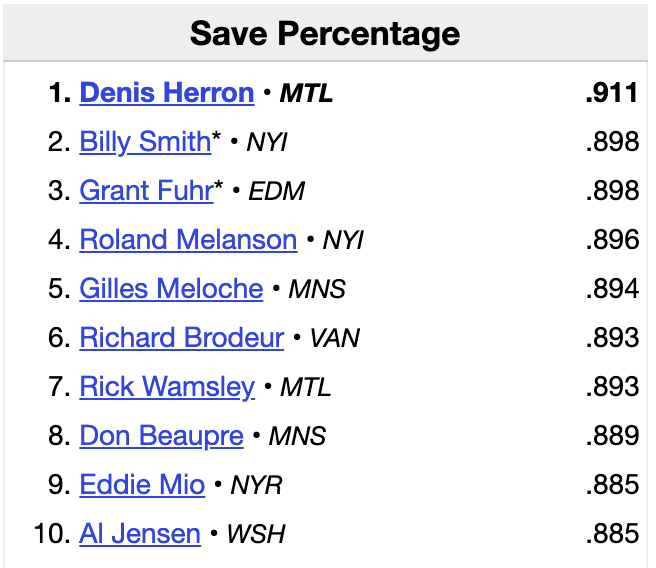
Task: Select the Eddie Mio link
Action: pyautogui.click(x=142, y=485)
